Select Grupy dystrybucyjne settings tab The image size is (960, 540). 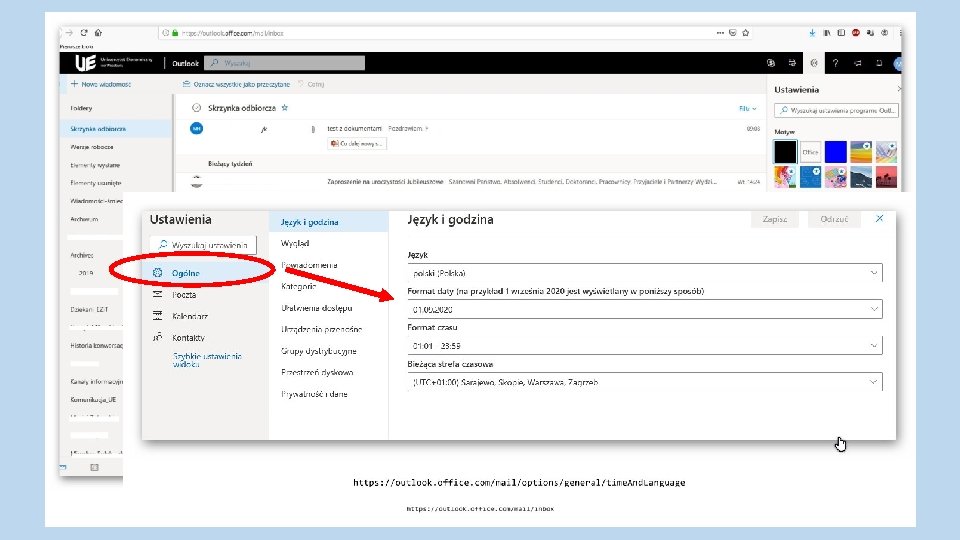[318, 351]
